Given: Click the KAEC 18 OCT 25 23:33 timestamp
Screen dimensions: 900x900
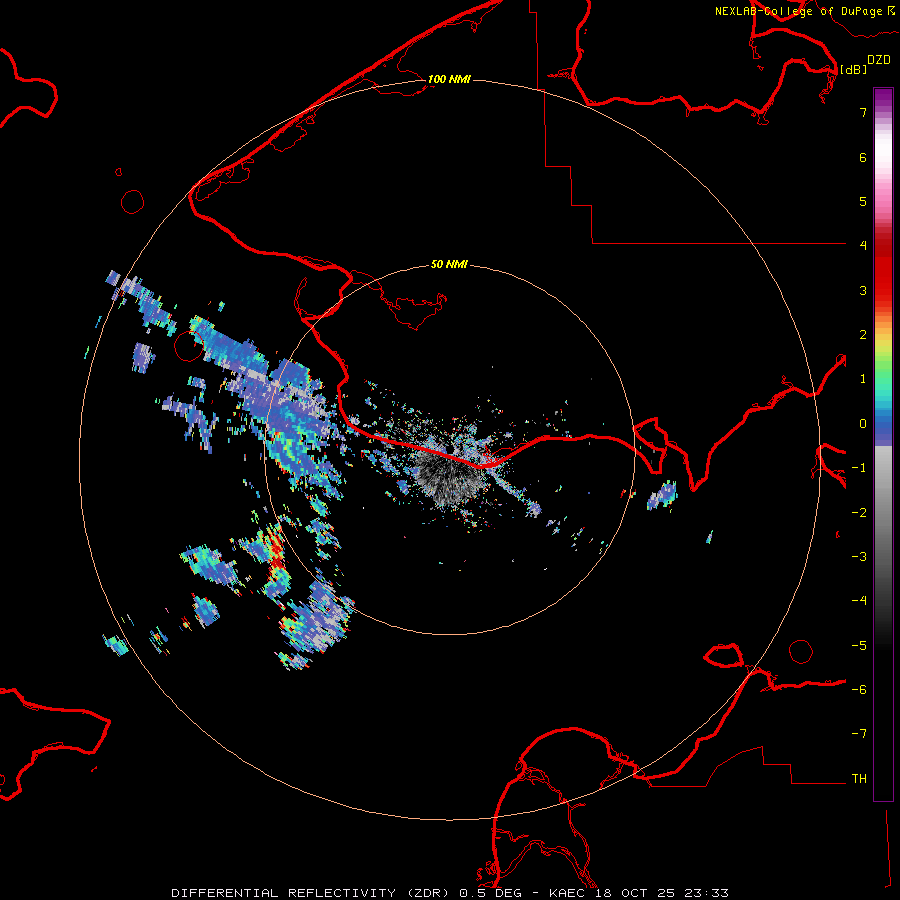Looking at the screenshot, I should [x=639, y=893].
